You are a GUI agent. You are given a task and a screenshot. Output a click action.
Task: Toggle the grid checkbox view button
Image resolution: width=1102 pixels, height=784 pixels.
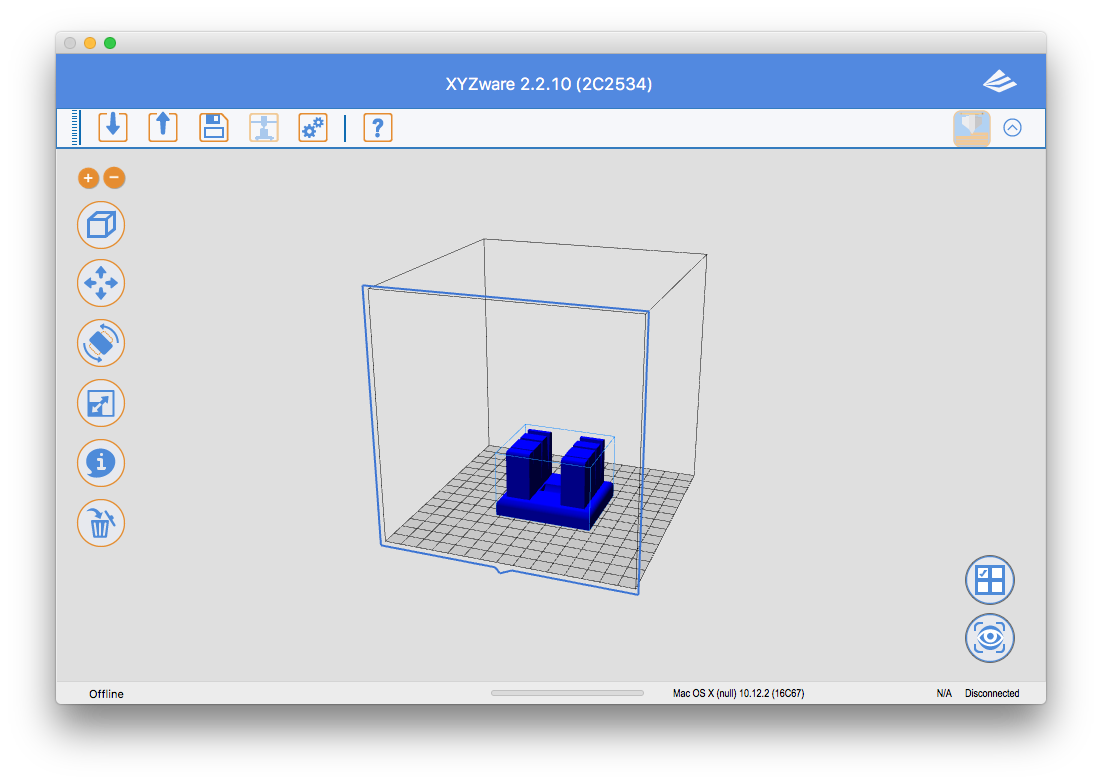[990, 580]
